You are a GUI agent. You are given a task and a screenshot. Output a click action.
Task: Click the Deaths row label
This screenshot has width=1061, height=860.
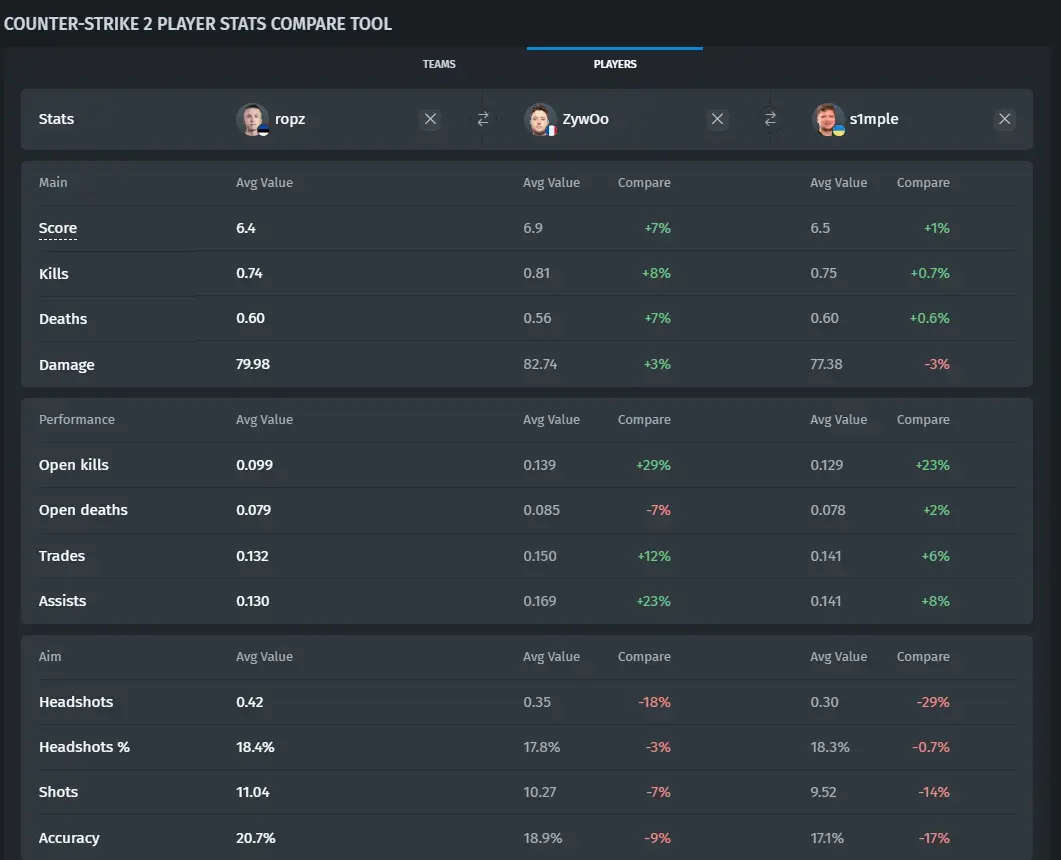click(x=63, y=319)
